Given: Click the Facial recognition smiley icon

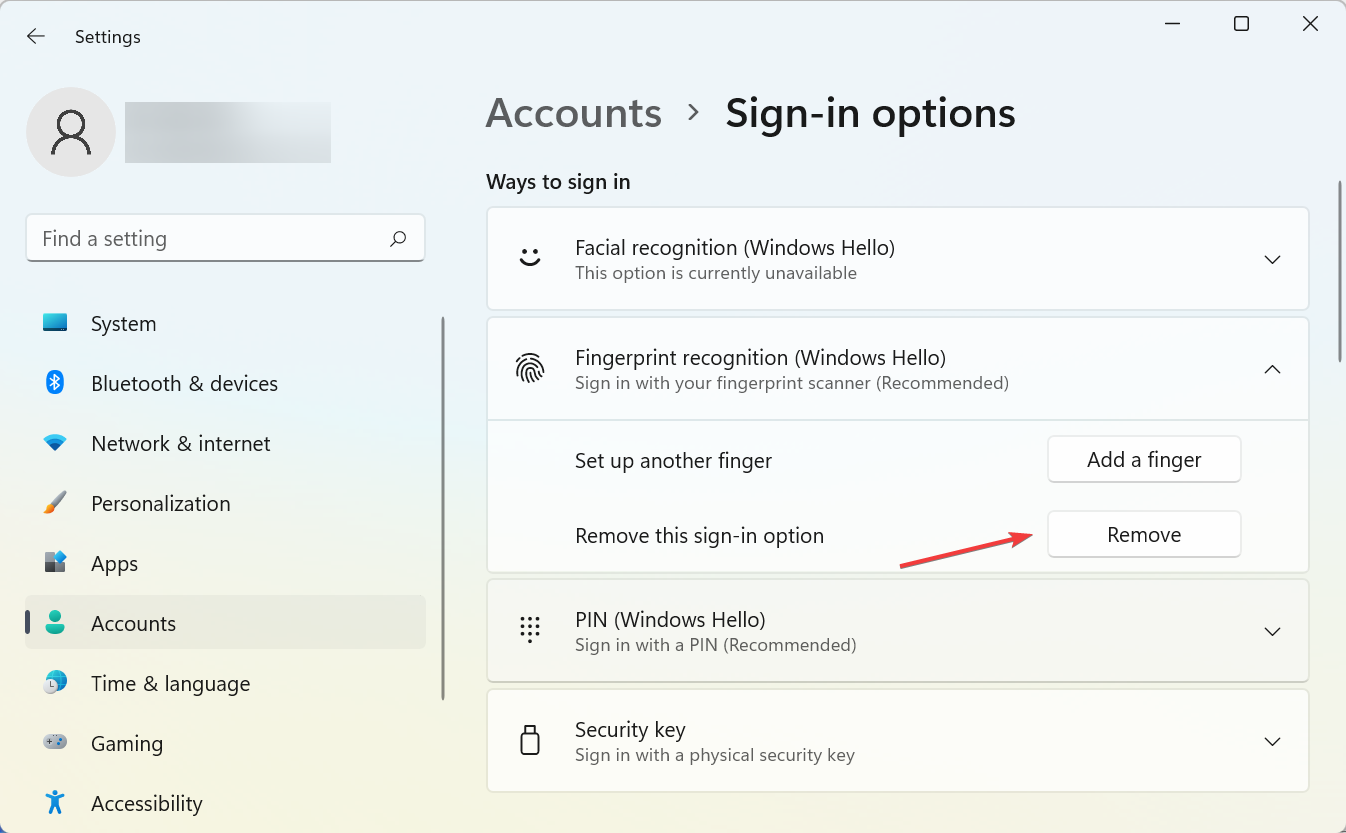Looking at the screenshot, I should click(530, 258).
